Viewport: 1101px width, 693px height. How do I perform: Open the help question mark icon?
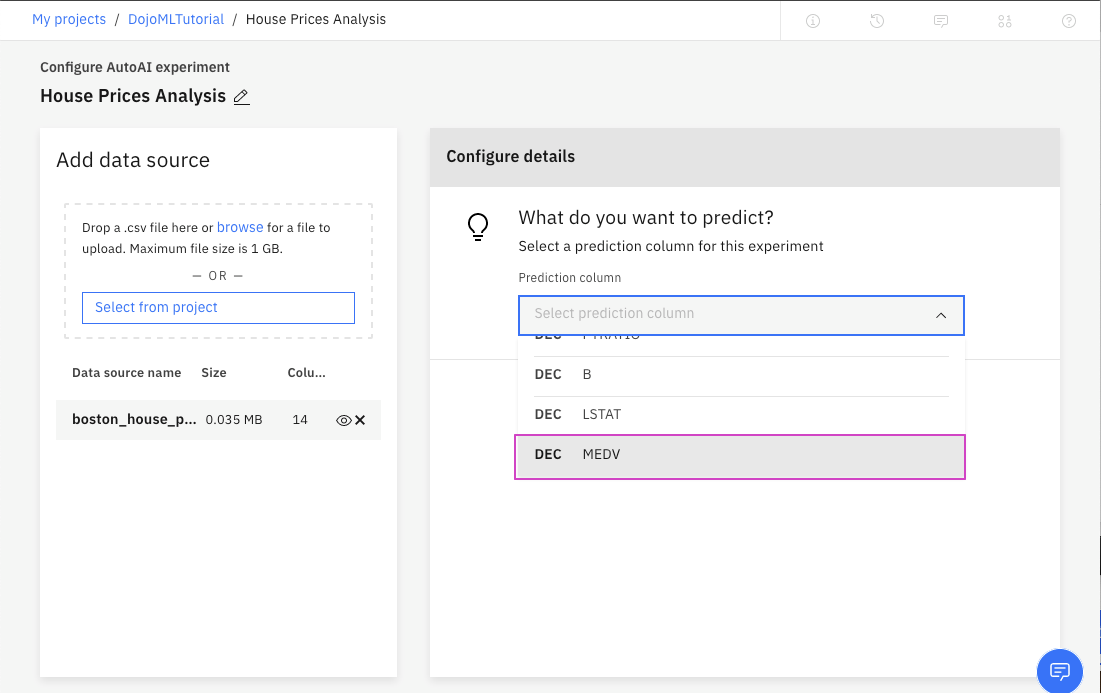1069,21
